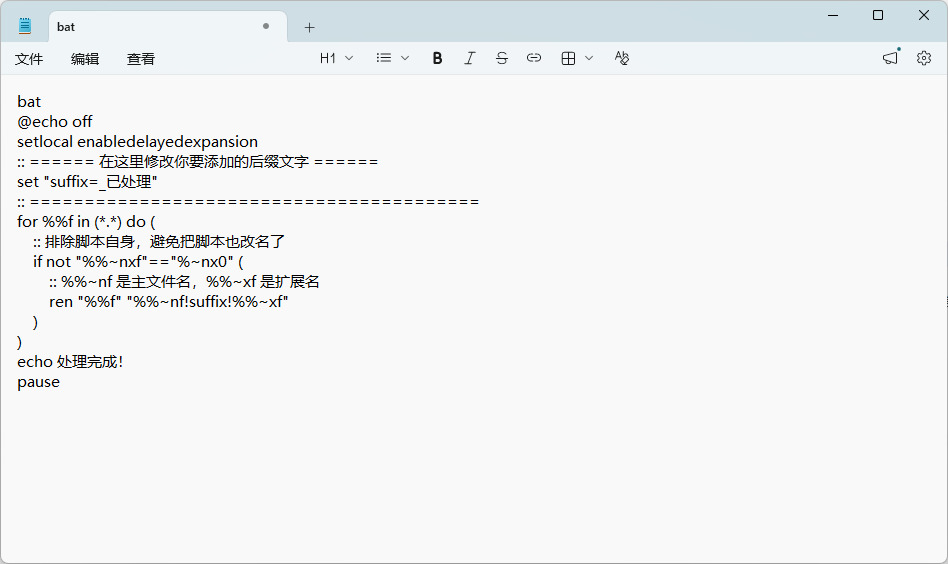948x564 pixels.
Task: Minimize the Notepad window
Action: 833,15
